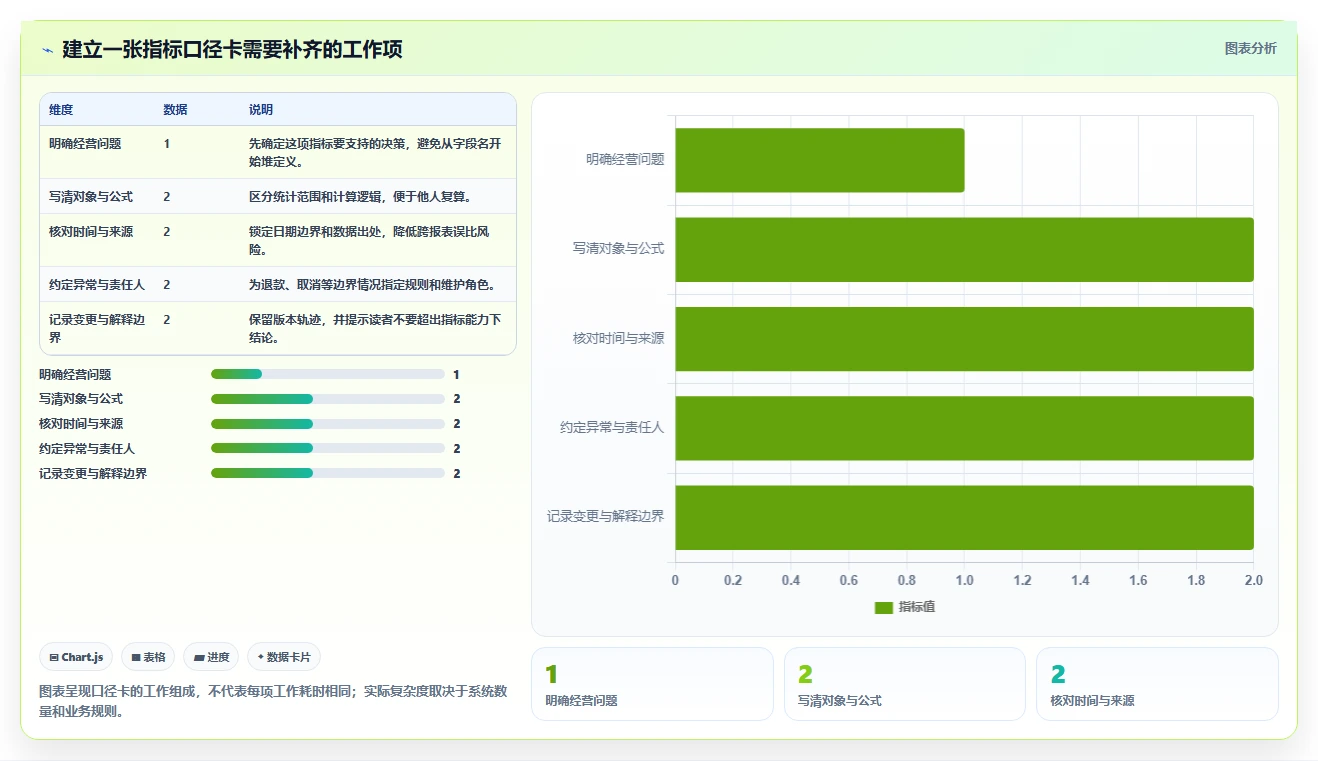
Task: Click y-axis label 明确经营问题 in chart
Action: (625, 159)
